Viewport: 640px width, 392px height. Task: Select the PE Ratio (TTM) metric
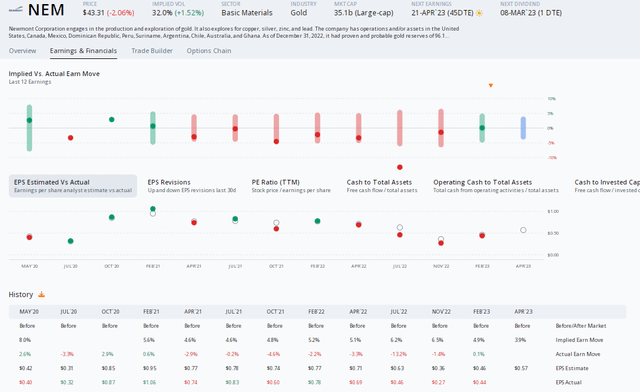point(291,186)
